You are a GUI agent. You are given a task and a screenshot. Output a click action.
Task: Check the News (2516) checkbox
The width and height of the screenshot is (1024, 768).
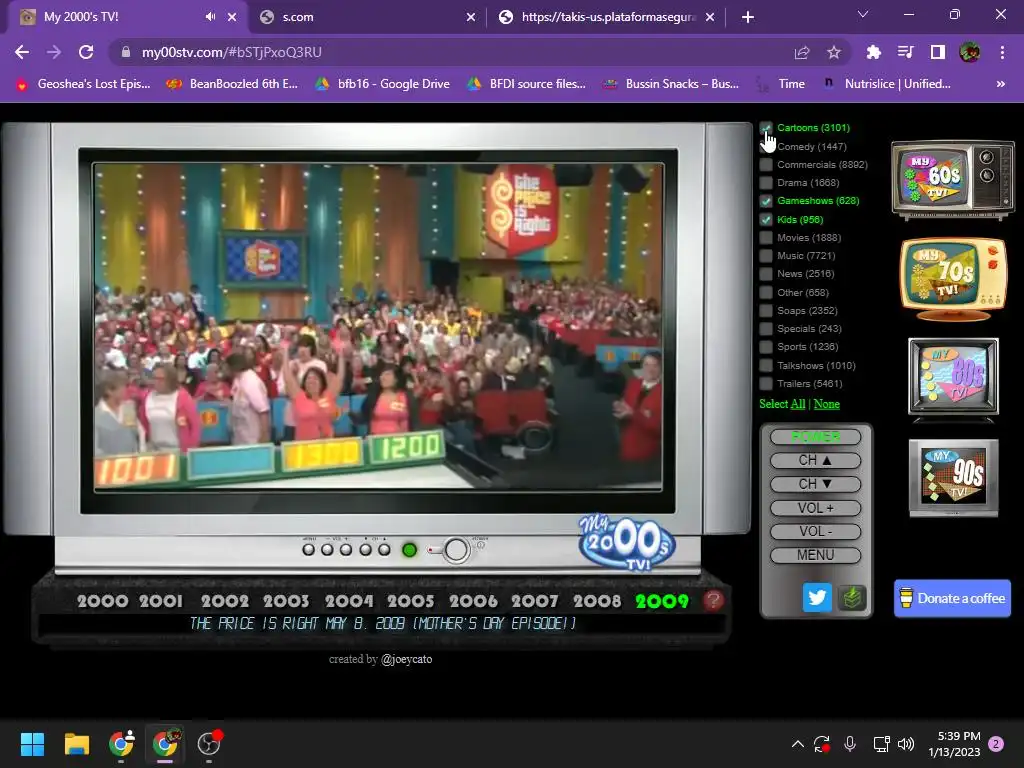766,274
